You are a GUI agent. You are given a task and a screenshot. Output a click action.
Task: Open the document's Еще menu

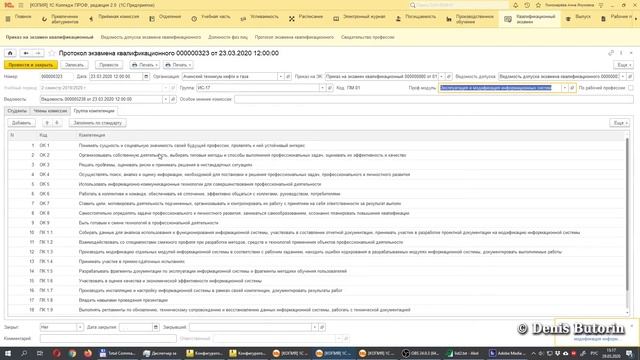point(623,65)
